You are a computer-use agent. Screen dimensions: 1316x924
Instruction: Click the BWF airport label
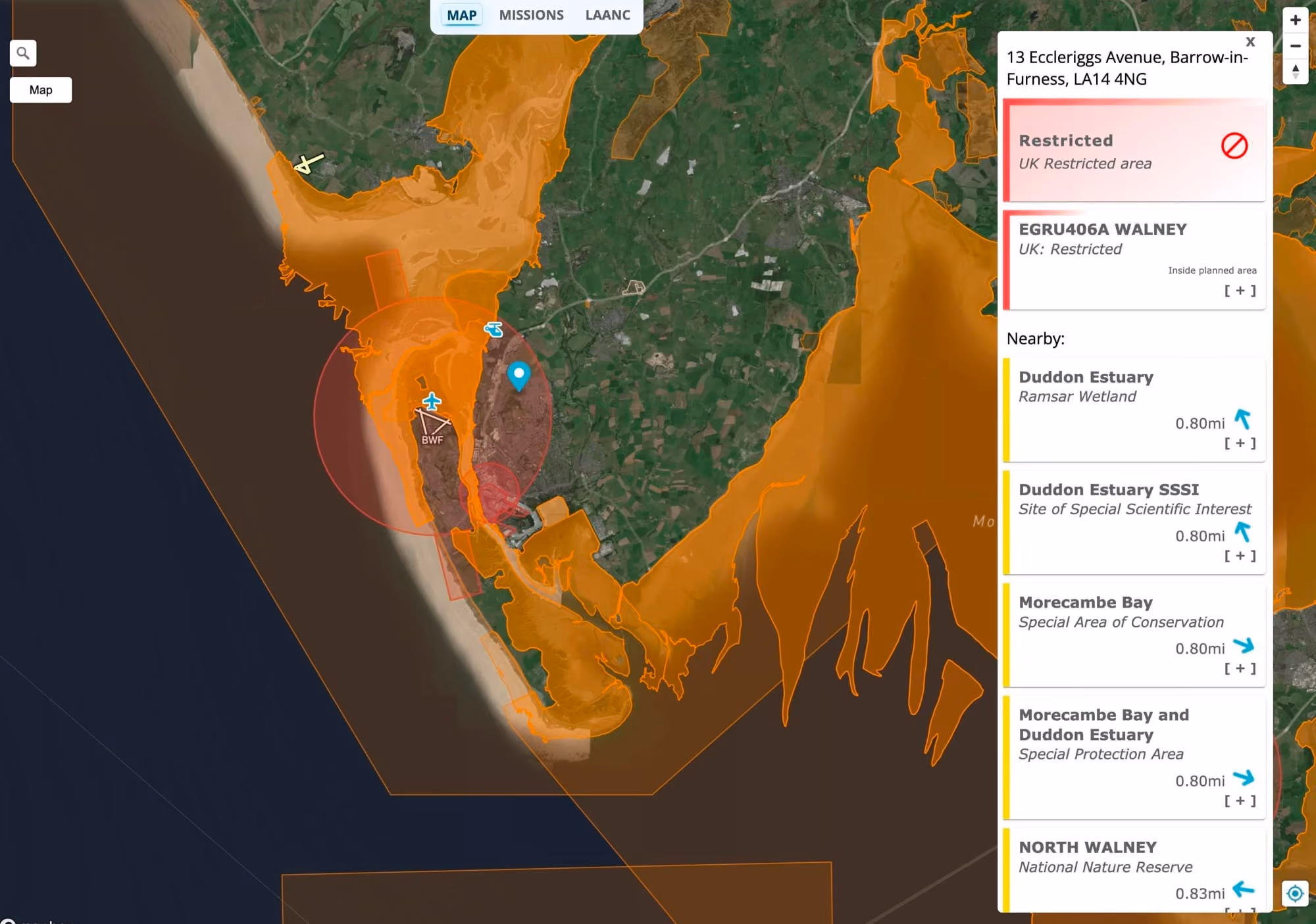click(x=432, y=440)
